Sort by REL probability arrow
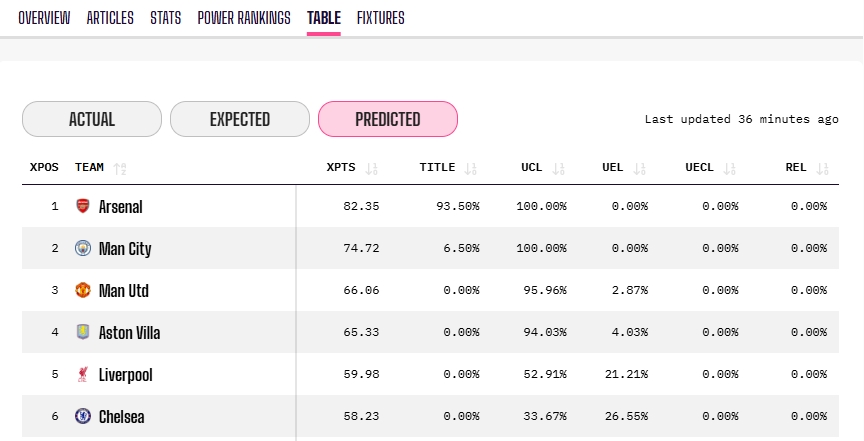864x441 pixels. (x=822, y=168)
